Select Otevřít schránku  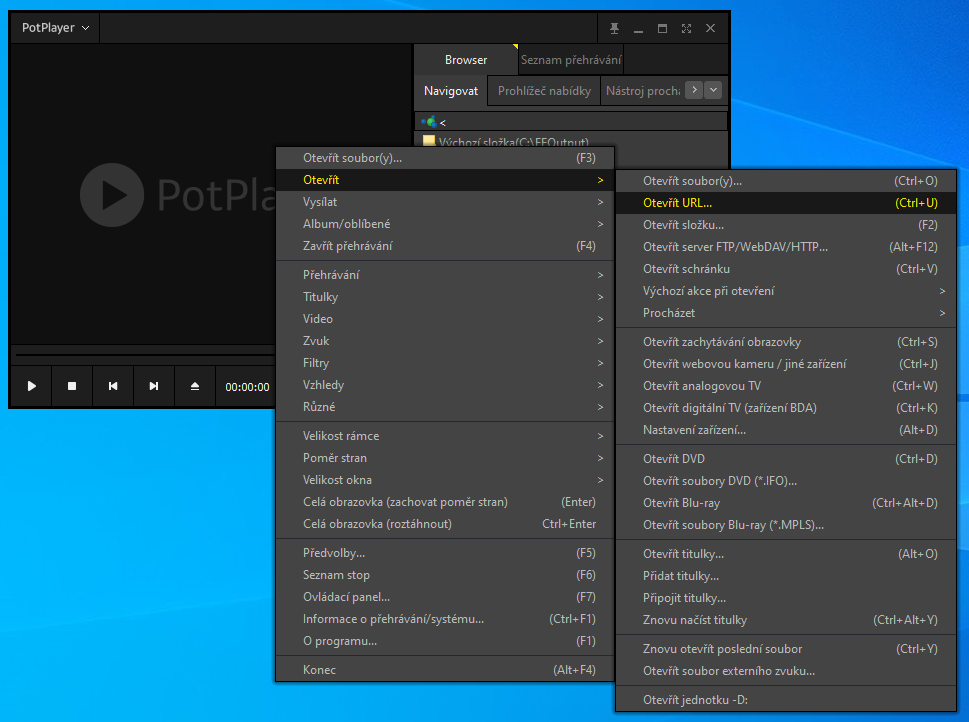click(x=786, y=269)
